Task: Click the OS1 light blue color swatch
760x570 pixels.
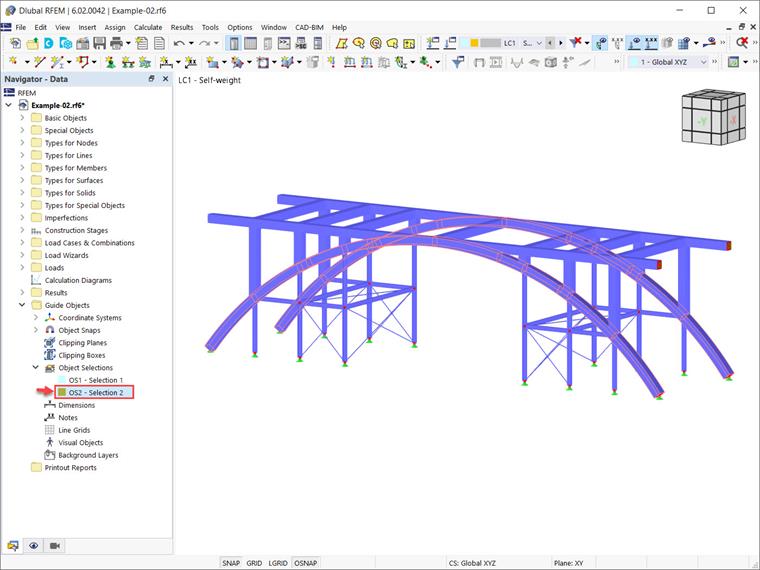Action: pyautogui.click(x=62, y=380)
